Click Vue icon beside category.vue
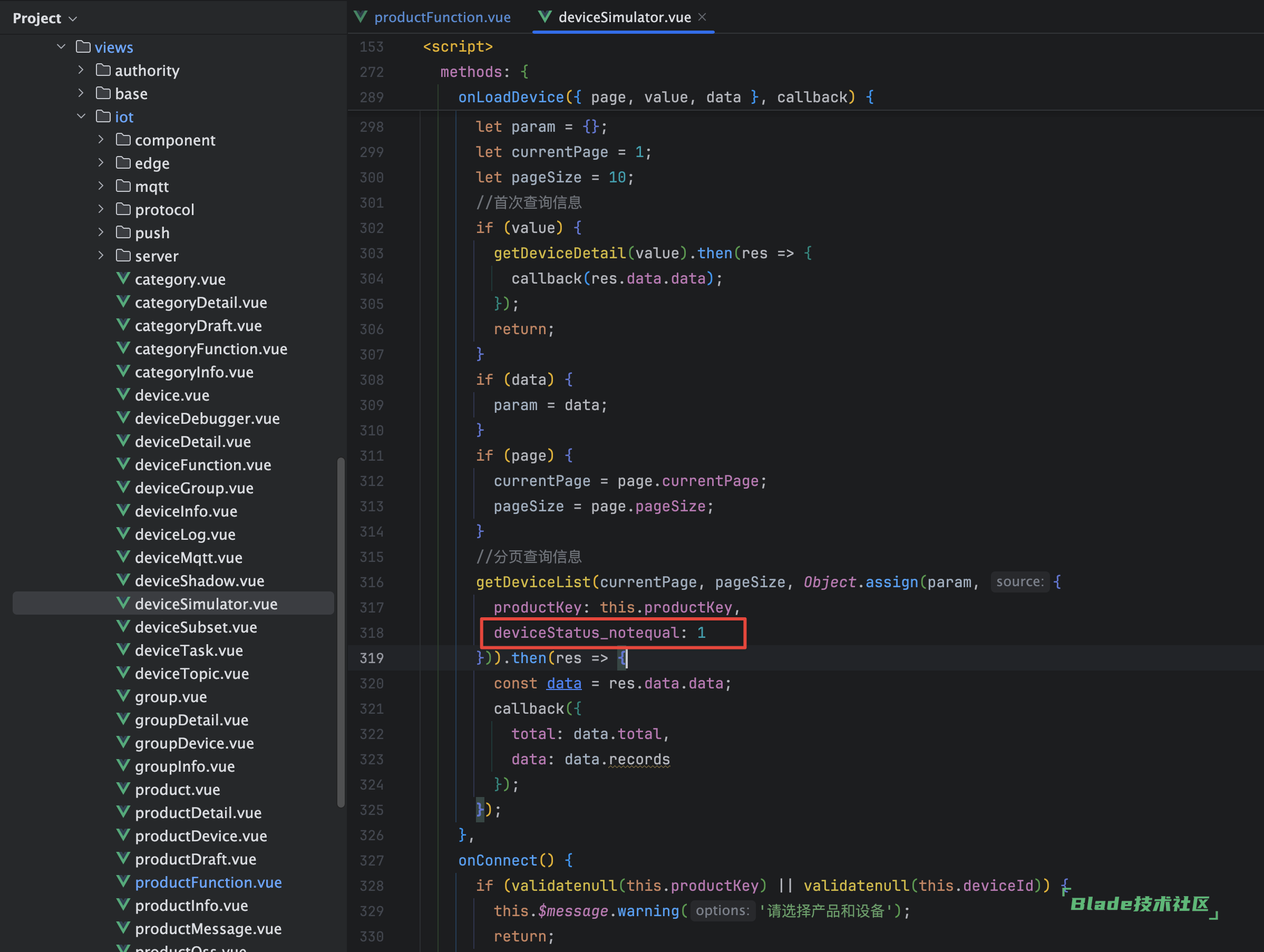Viewport: 1264px width, 952px height. tap(123, 278)
